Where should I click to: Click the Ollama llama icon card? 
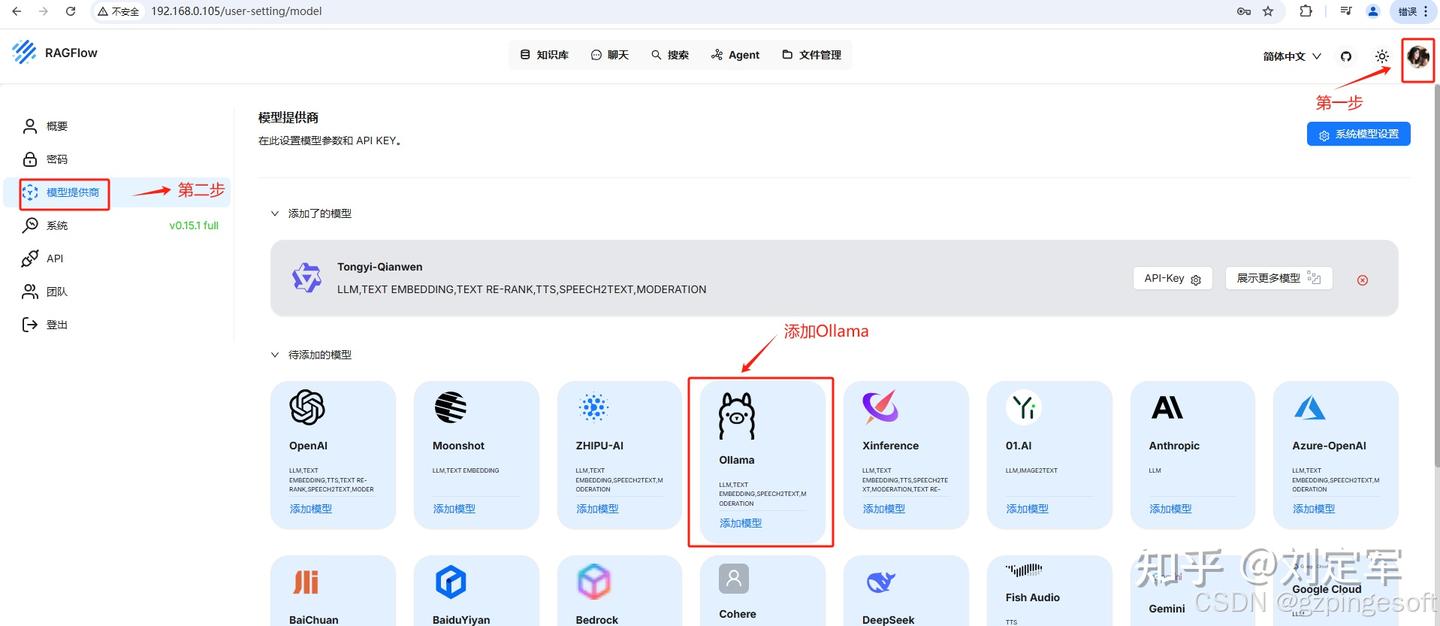pyautogui.click(x=737, y=416)
